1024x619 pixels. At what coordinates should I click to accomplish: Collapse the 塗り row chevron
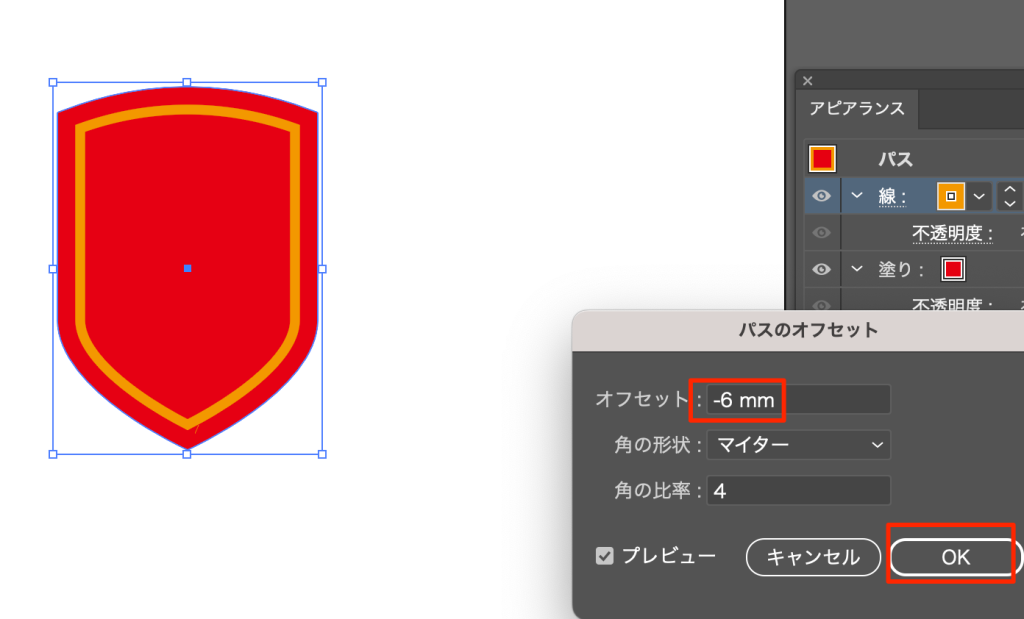coord(857,269)
